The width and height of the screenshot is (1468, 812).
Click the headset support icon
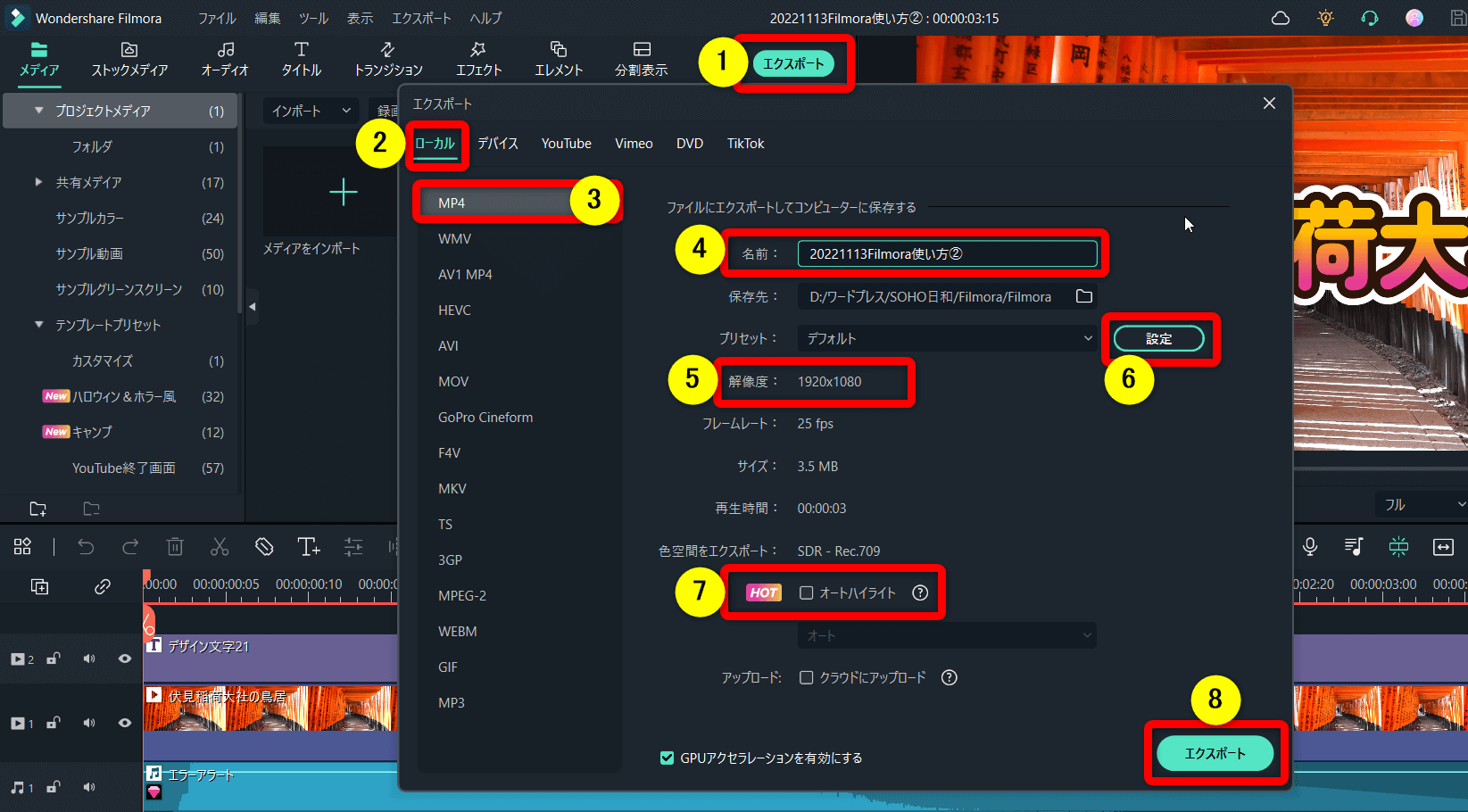coord(1370,18)
